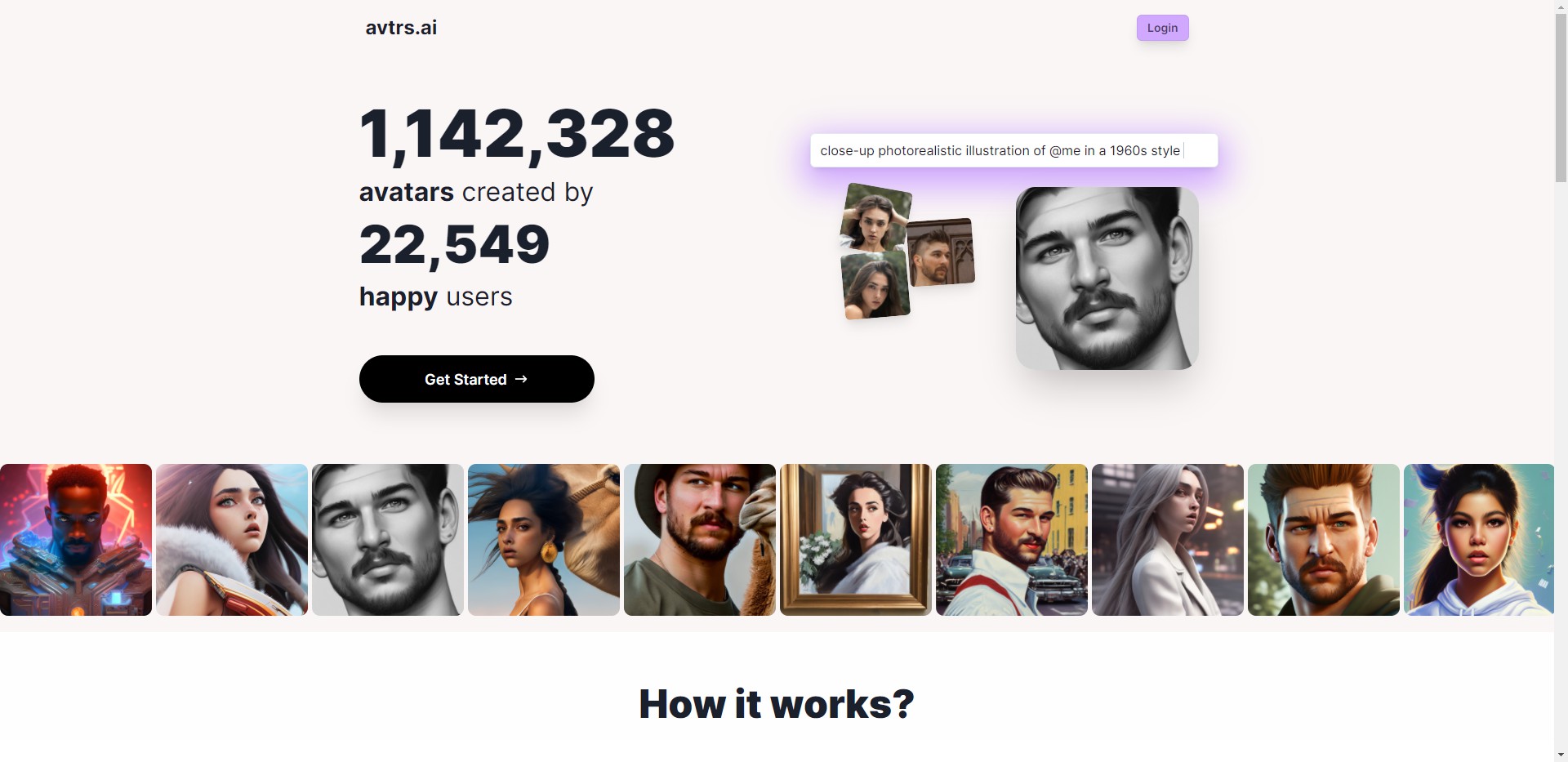Image resolution: width=1568 pixels, height=762 pixels.
Task: Click the gold-framed painting of woman thumbnail
Action: click(856, 540)
